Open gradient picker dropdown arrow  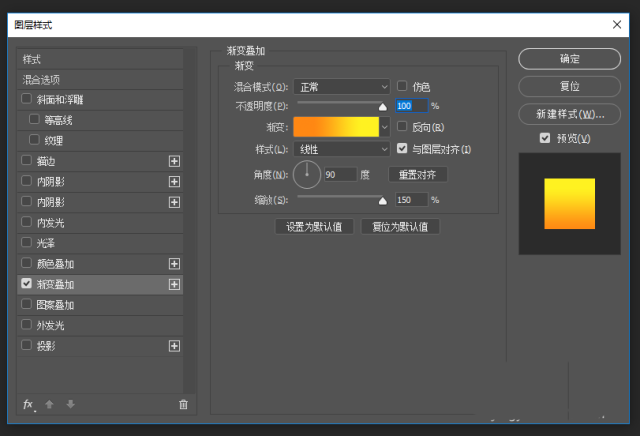click(x=384, y=127)
